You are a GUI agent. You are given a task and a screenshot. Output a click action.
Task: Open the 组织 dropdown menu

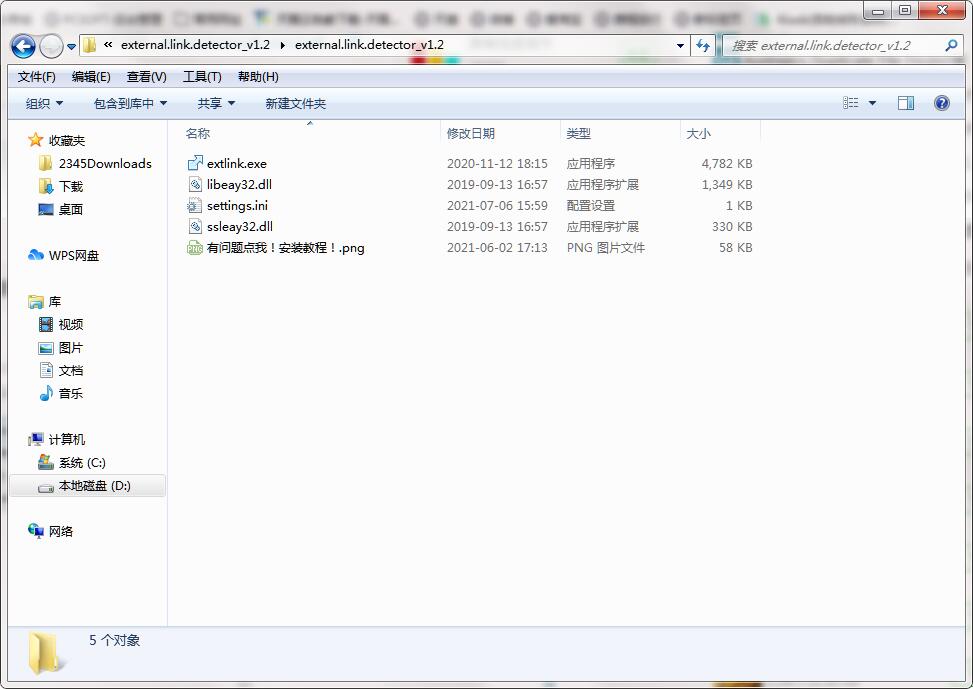click(x=44, y=103)
